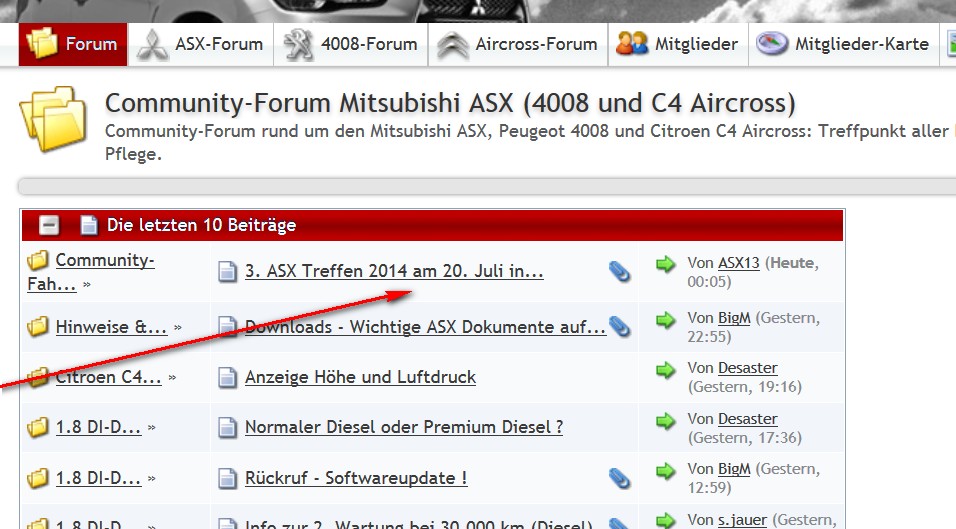Switch to the Aircross-Forum tab
The height and width of the screenshot is (529, 956).
pos(518,44)
